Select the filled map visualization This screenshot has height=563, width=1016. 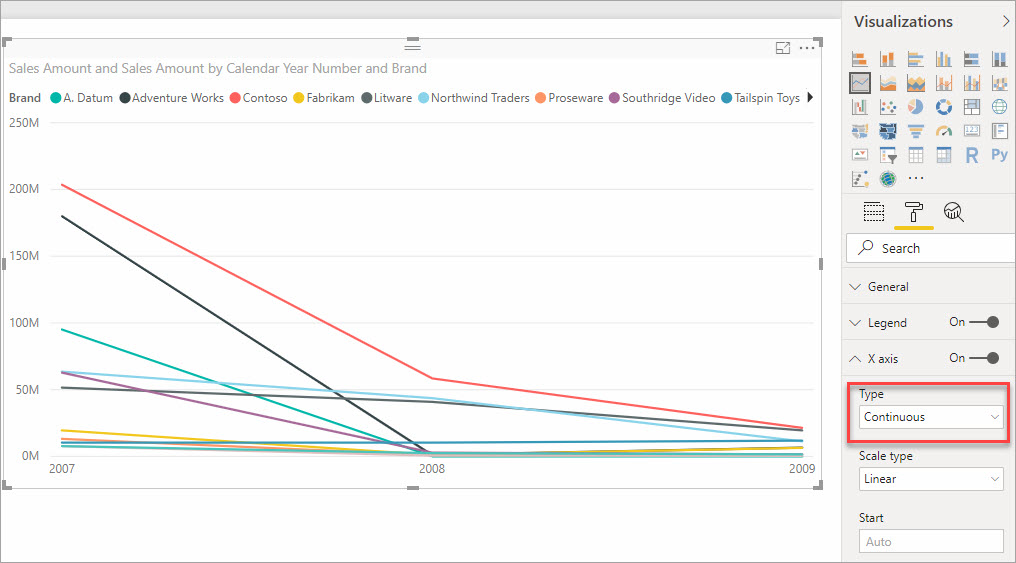tap(860, 131)
